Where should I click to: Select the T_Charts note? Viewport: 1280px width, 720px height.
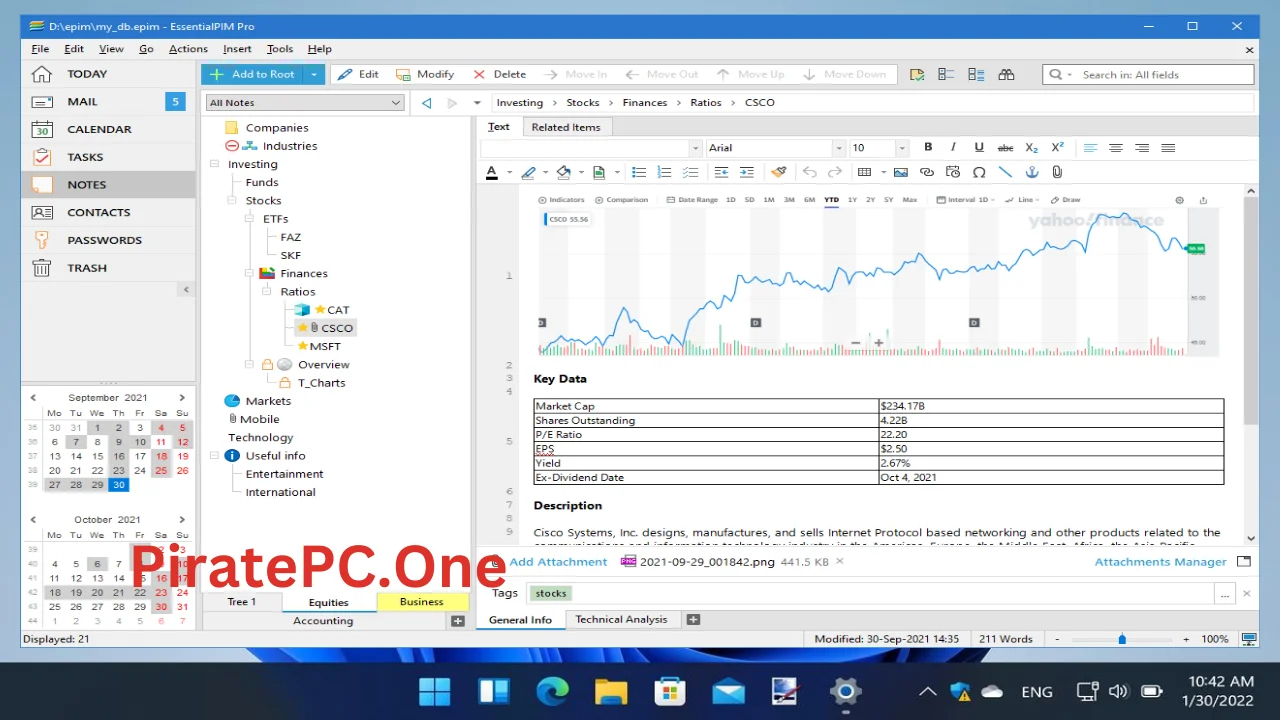[x=321, y=383]
